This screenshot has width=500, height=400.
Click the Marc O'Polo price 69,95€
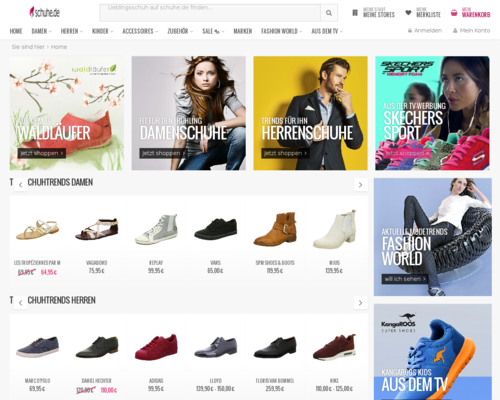click(37, 389)
